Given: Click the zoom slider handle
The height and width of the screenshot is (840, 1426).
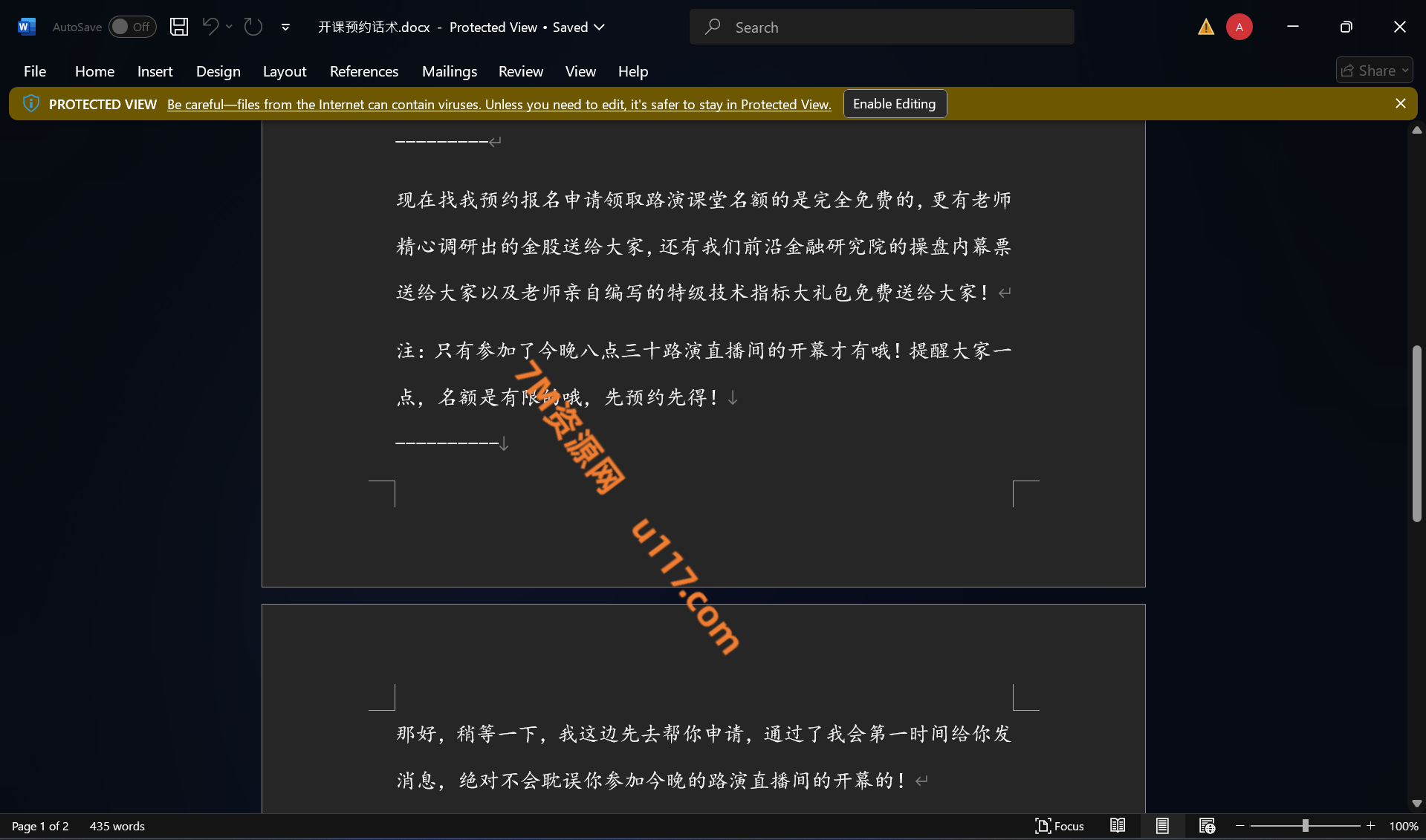Looking at the screenshot, I should click(x=1305, y=826).
